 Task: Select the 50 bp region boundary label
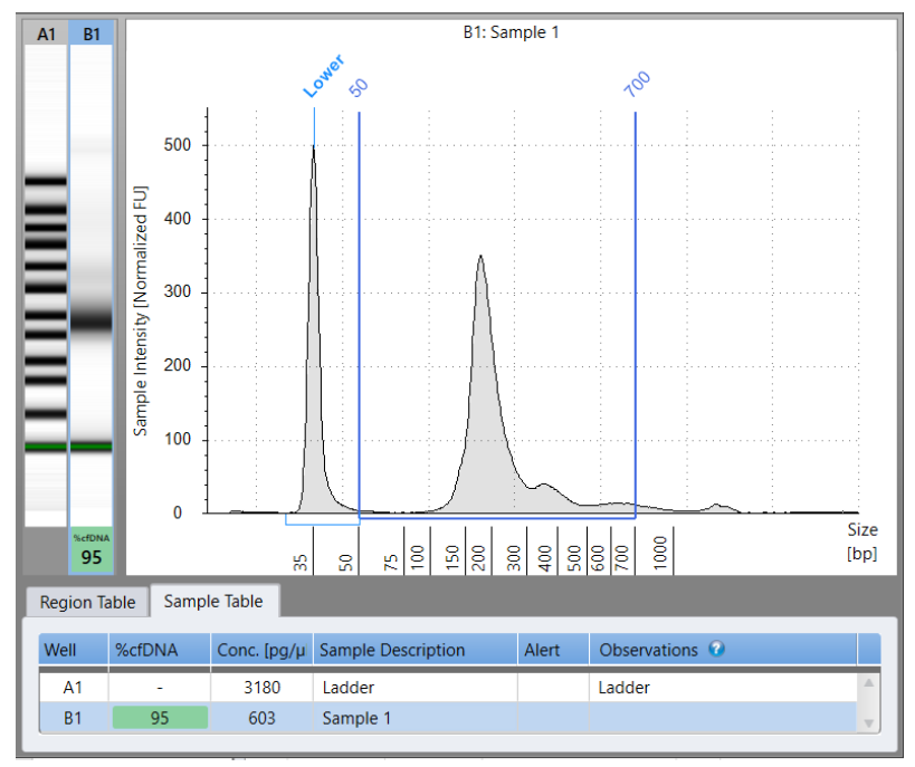pos(358,87)
